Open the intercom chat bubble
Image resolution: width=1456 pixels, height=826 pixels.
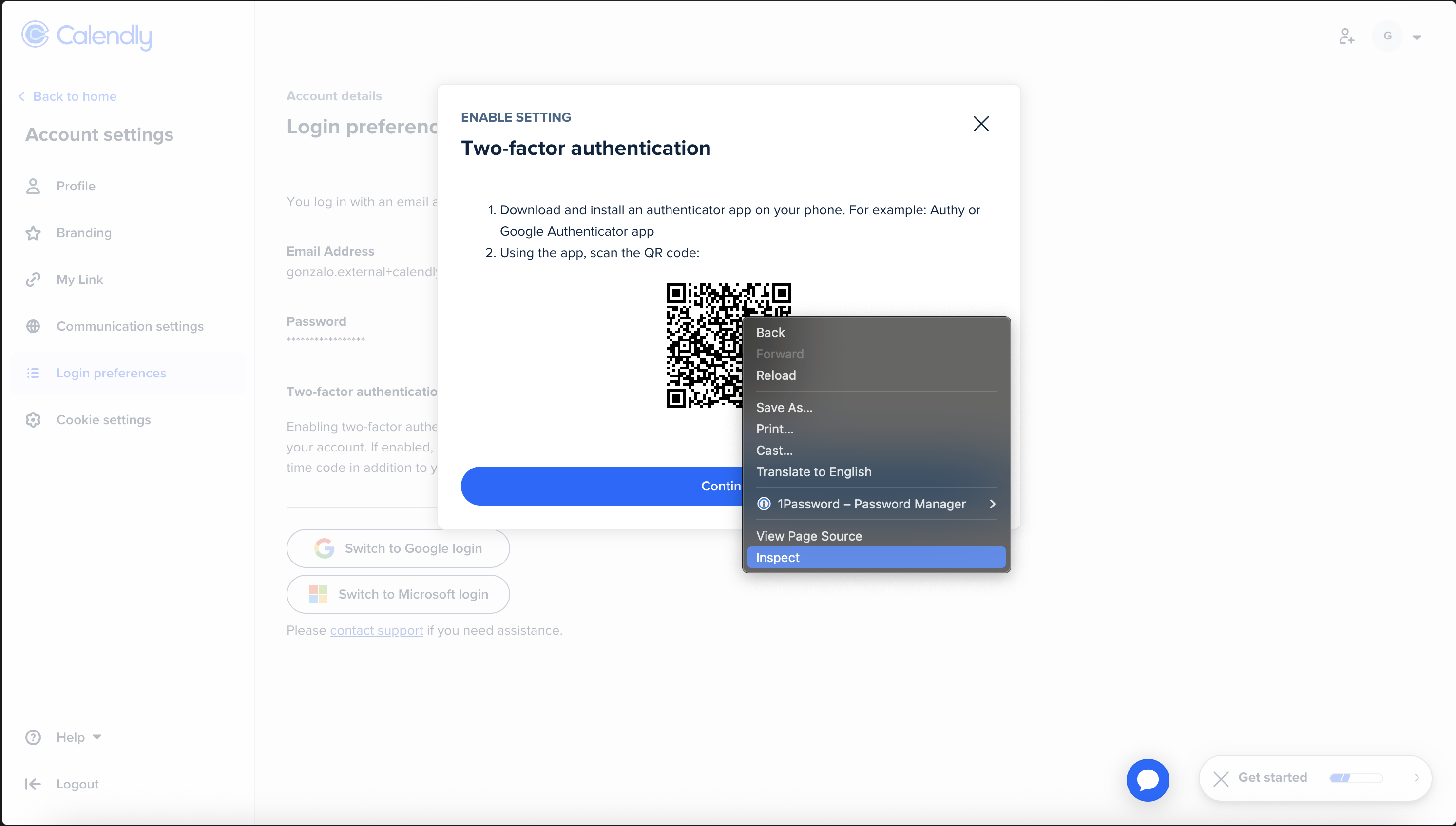click(1148, 779)
